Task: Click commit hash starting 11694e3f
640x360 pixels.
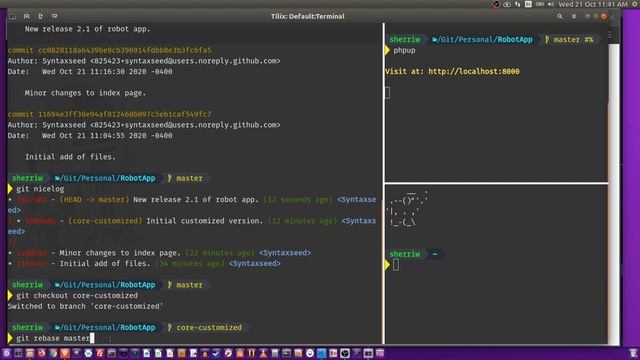Action: point(124,114)
